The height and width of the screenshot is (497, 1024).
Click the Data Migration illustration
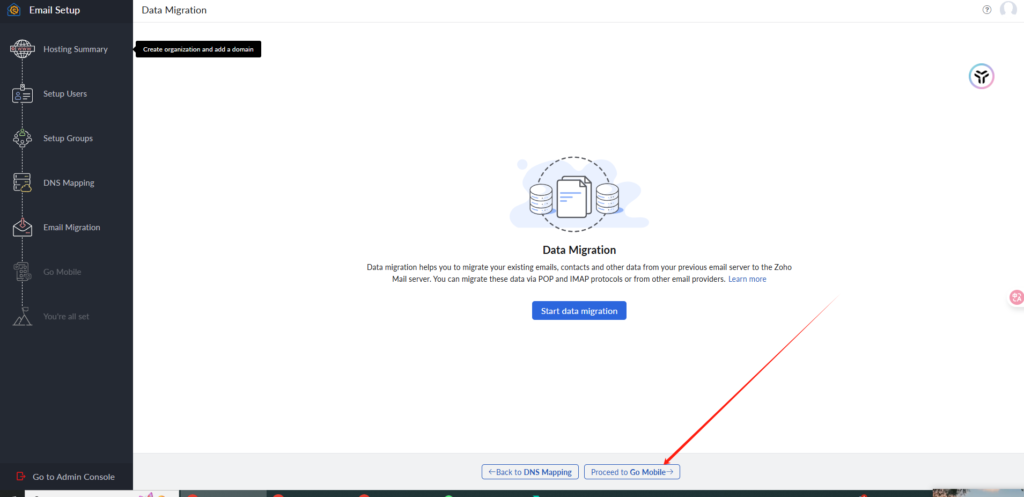579,194
